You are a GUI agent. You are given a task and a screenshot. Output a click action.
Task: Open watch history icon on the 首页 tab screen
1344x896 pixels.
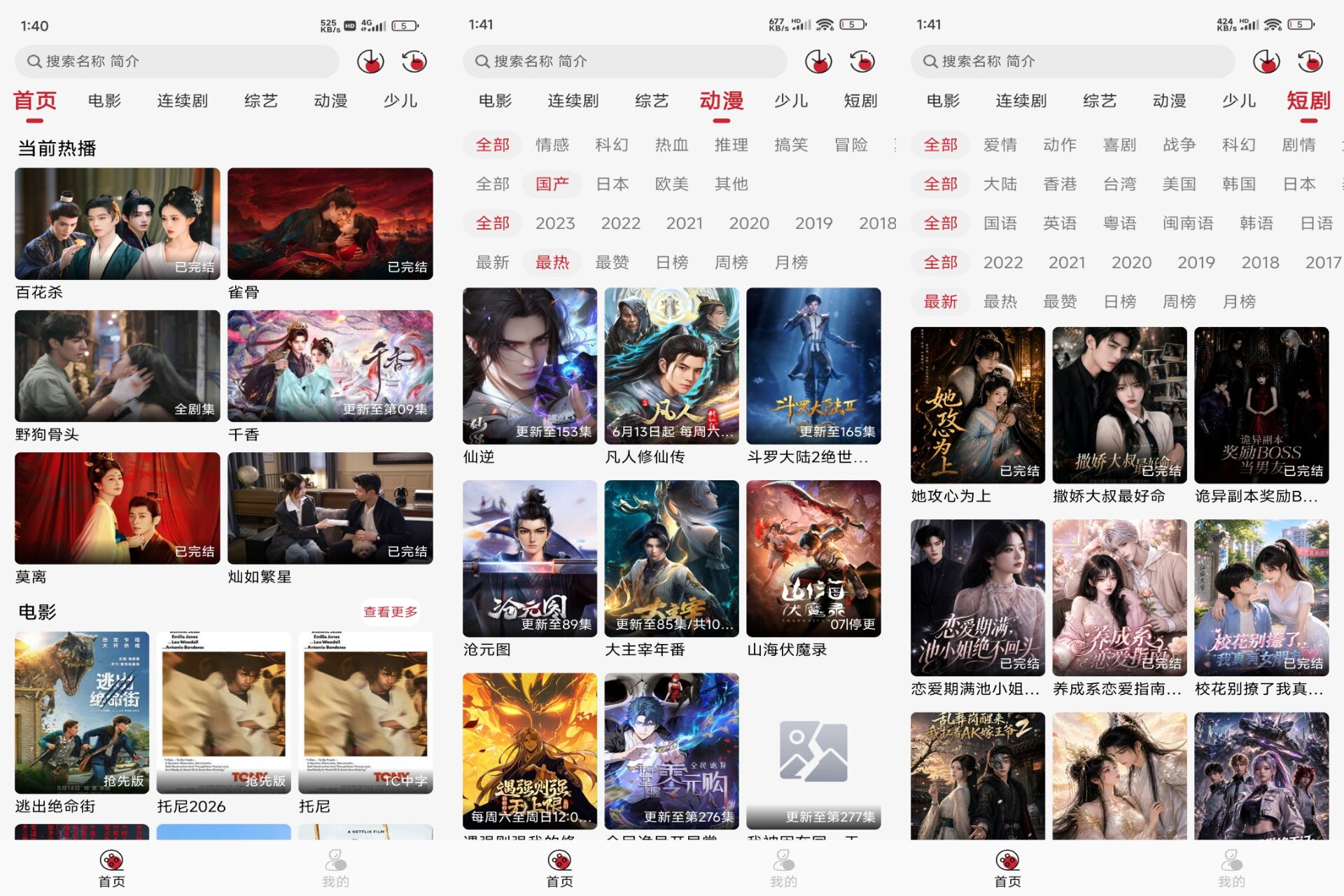[x=414, y=62]
